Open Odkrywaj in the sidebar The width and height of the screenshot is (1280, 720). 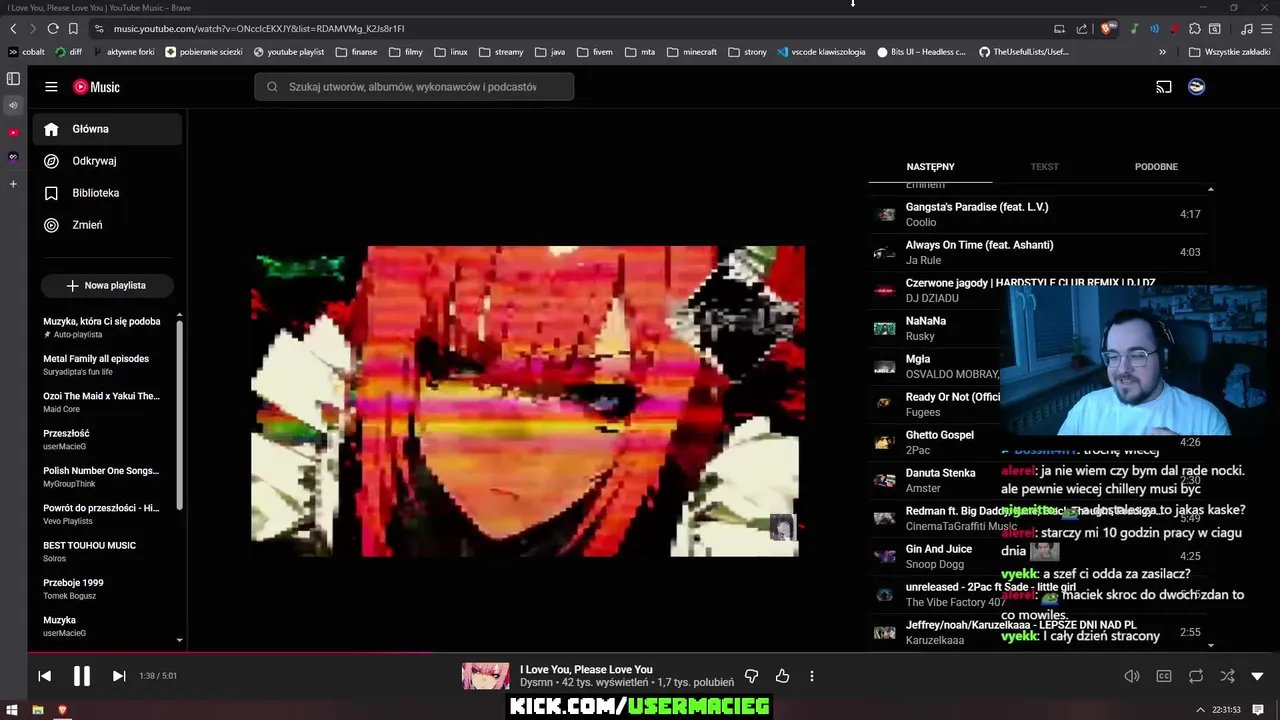pos(107,161)
